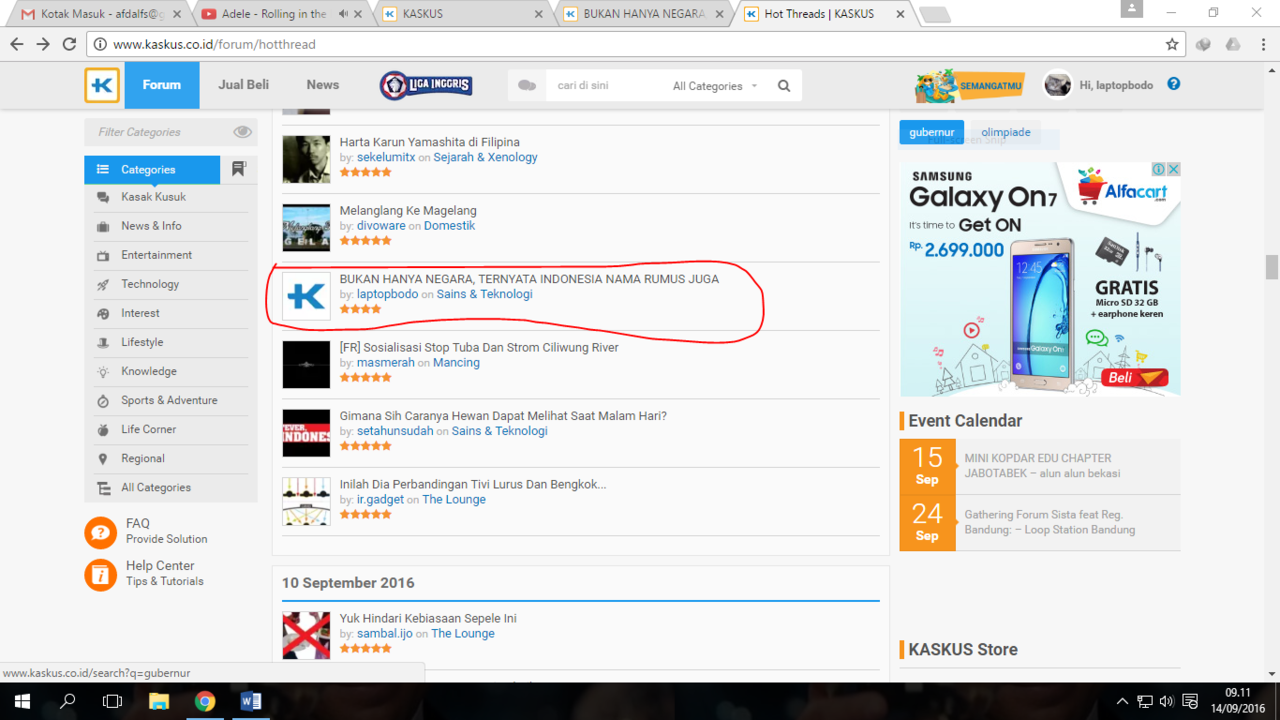Image resolution: width=1280 pixels, height=720 pixels.
Task: Open Tivi Lurus Dan Bengkok thread thumbnail
Action: coord(306,501)
